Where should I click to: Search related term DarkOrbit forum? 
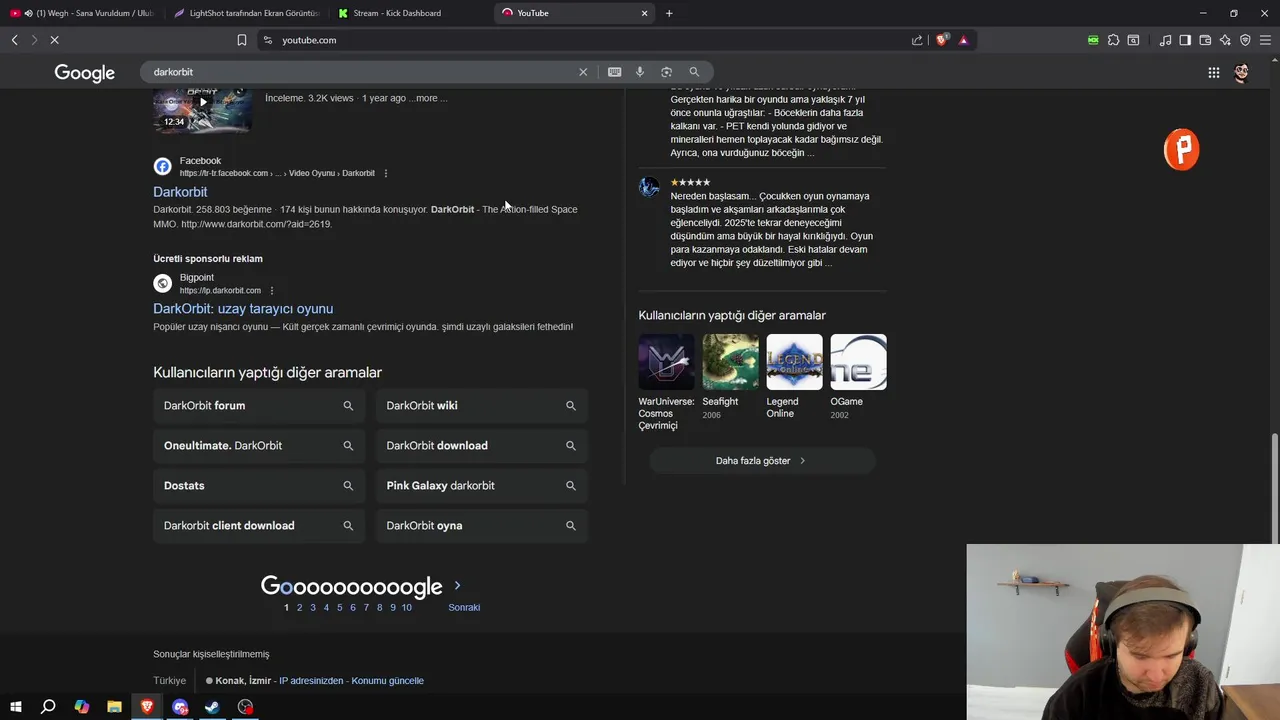coord(259,405)
